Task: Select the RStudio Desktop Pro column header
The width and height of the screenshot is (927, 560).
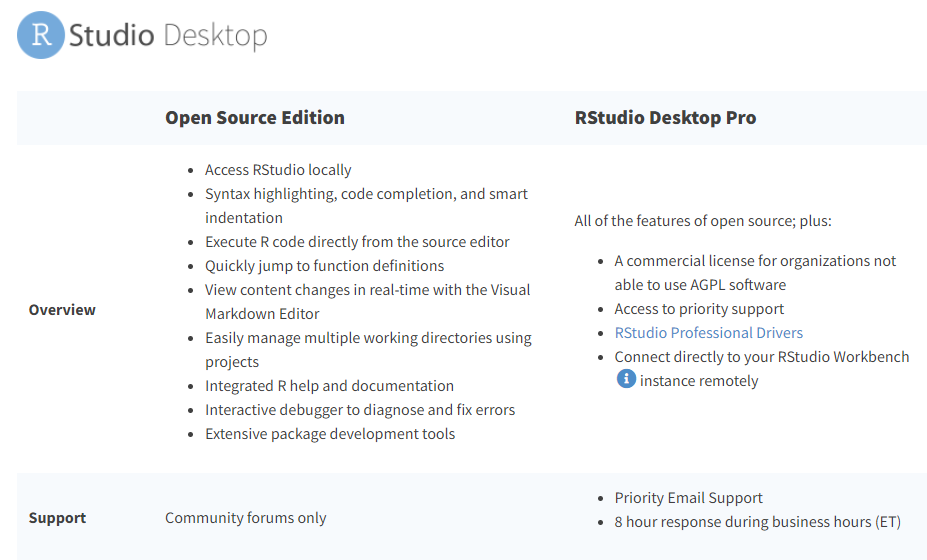Action: tap(665, 118)
